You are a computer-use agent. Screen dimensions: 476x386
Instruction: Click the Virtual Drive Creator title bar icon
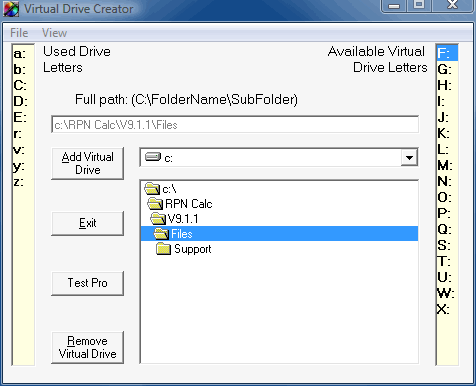click(11, 9)
